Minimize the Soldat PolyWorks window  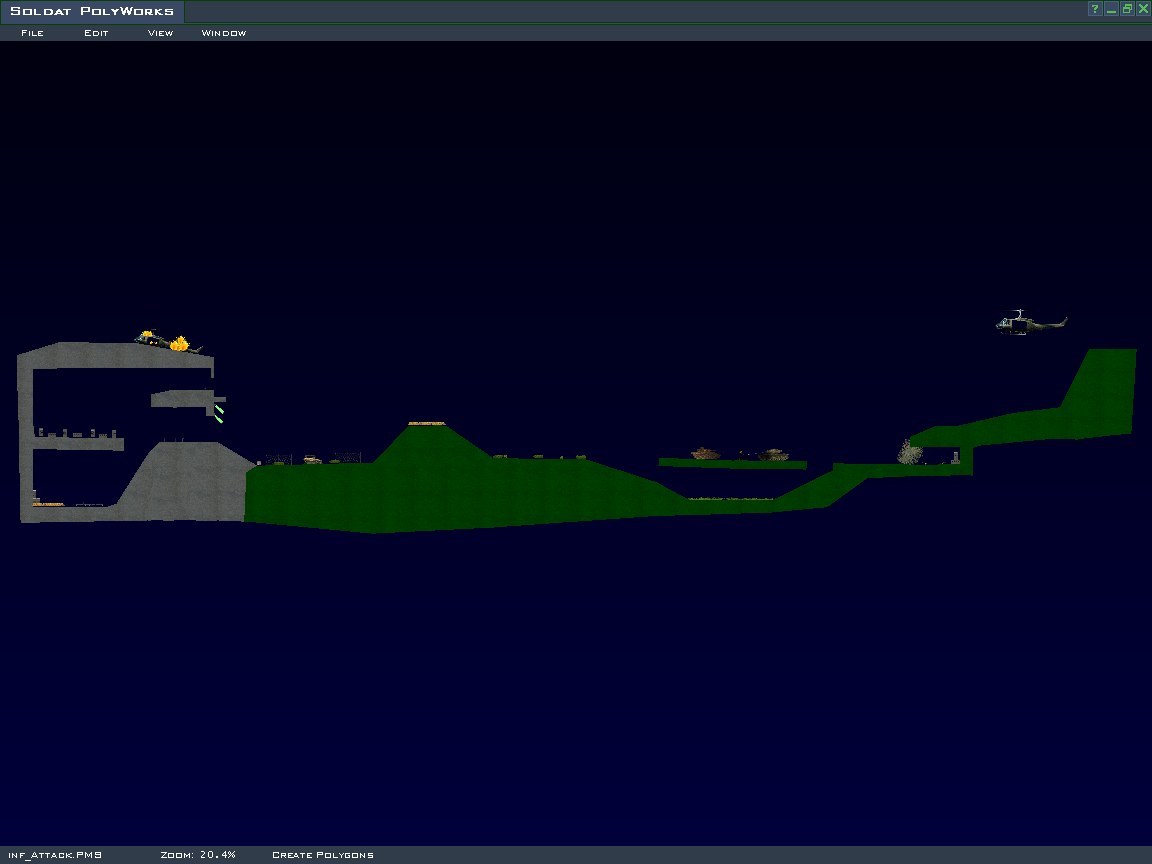tap(1111, 9)
